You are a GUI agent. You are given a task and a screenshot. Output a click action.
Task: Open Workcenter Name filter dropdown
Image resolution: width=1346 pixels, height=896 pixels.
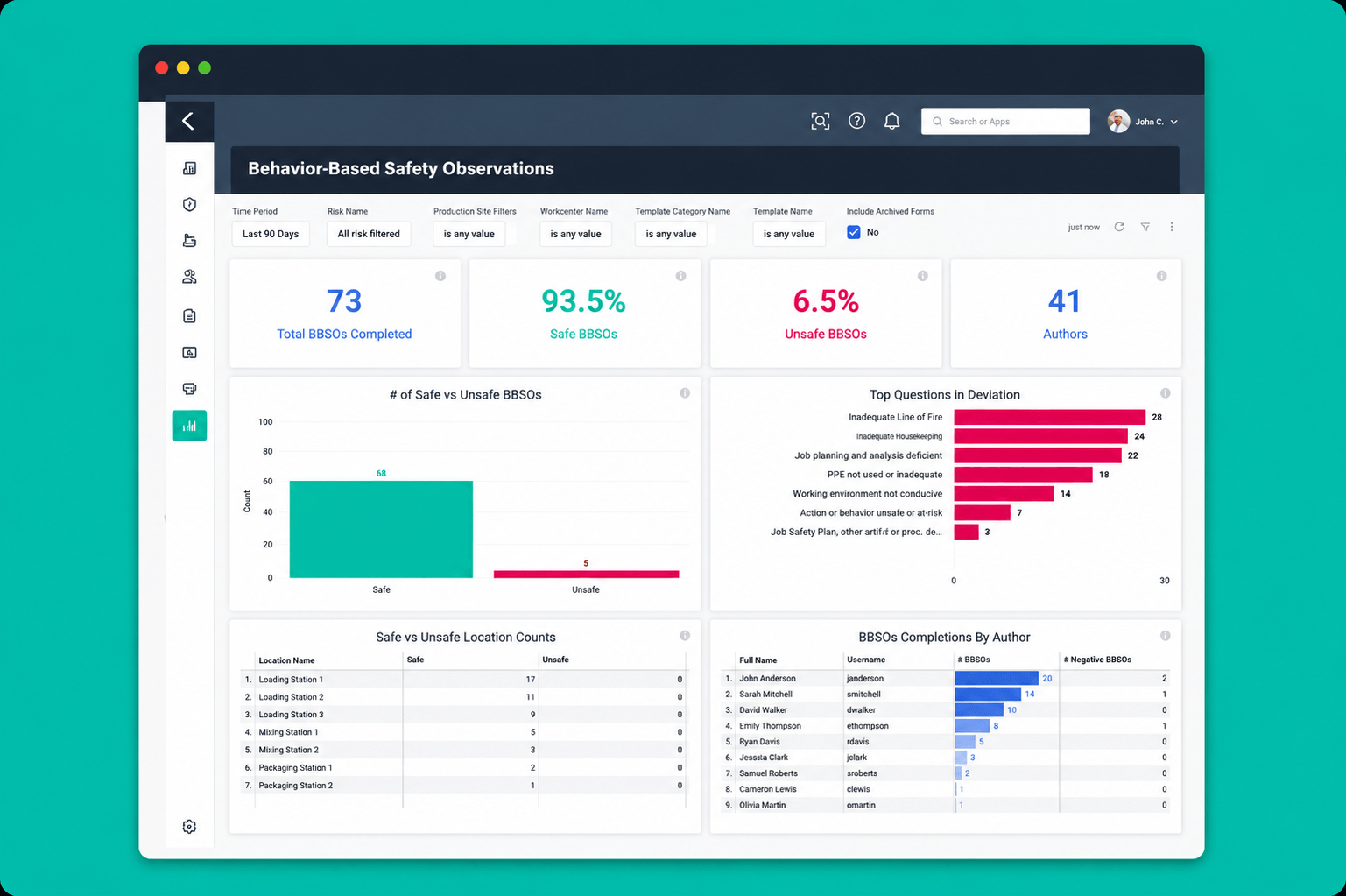pyautogui.click(x=575, y=234)
